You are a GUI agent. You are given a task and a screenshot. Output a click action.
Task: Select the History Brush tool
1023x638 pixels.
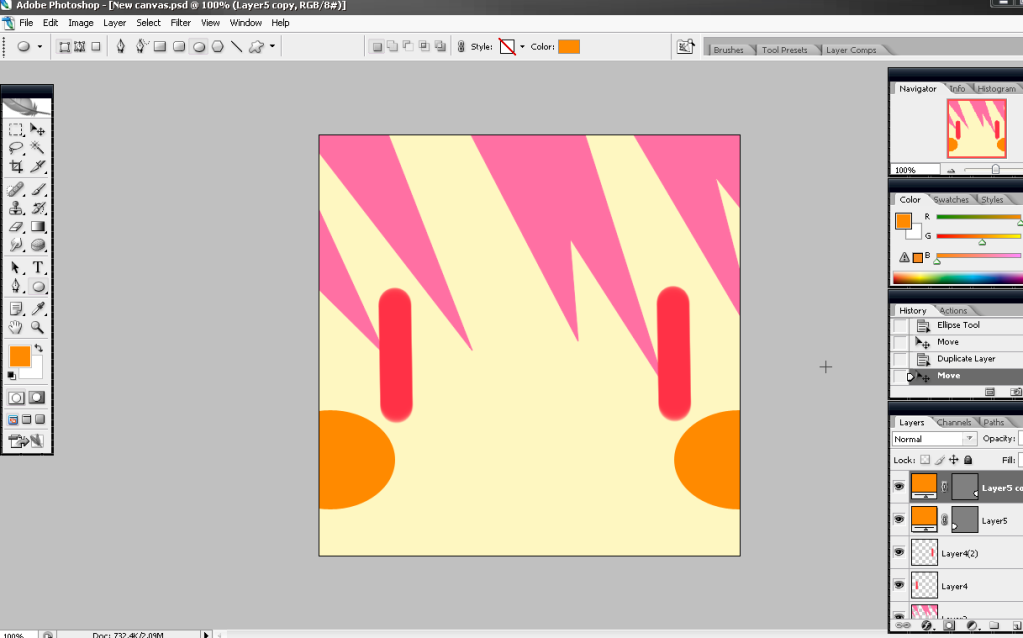(37, 208)
